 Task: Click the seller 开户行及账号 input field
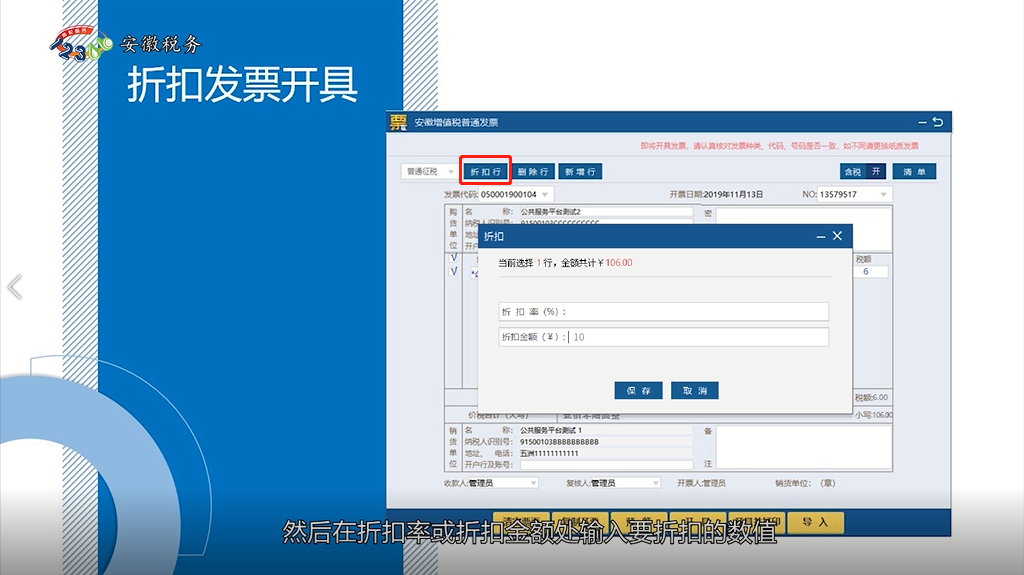pos(605,465)
